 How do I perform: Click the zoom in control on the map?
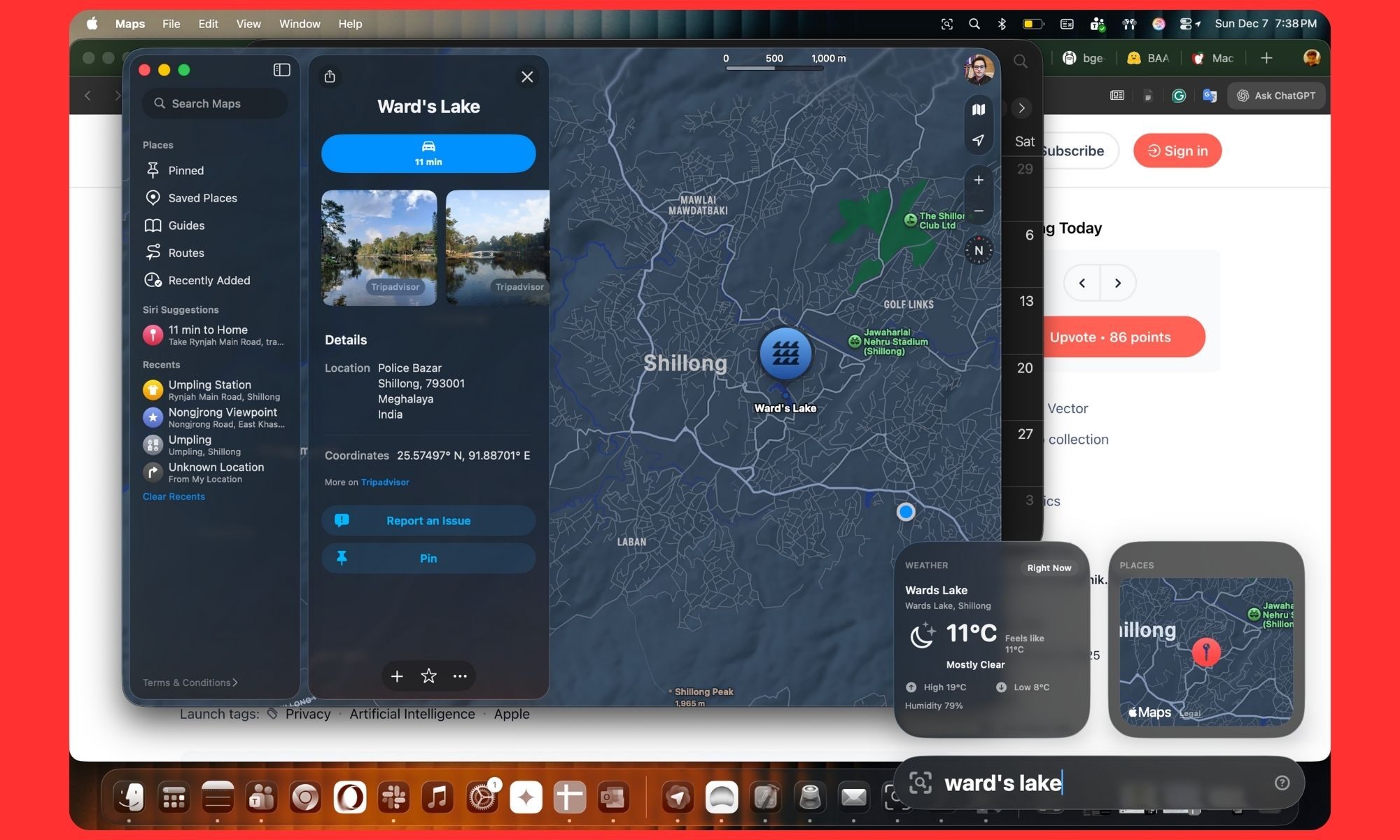point(978,179)
